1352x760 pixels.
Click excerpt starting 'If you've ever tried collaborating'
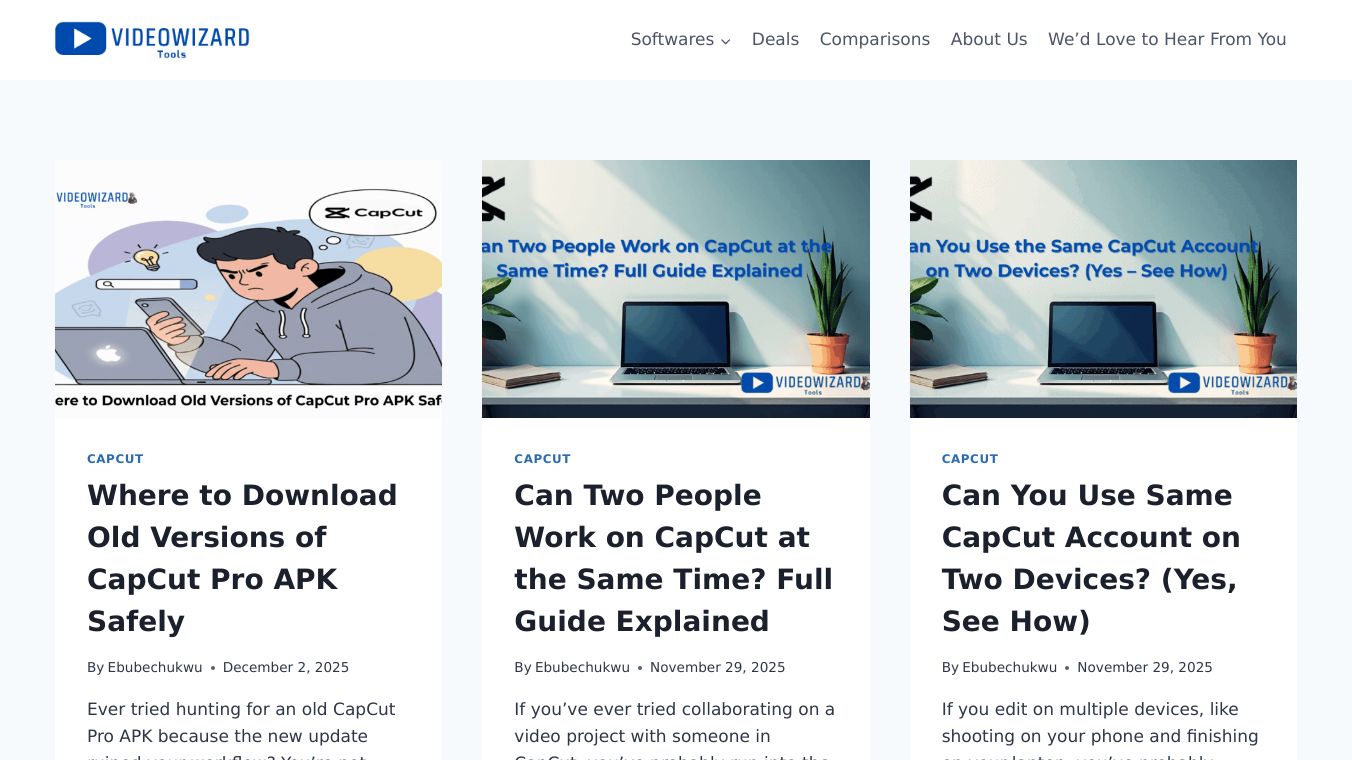point(675,730)
